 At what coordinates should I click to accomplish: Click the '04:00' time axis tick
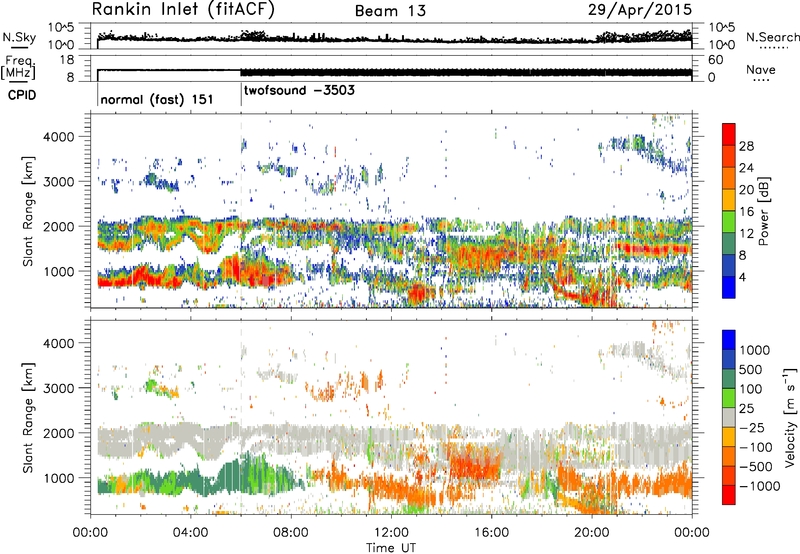tap(190, 533)
